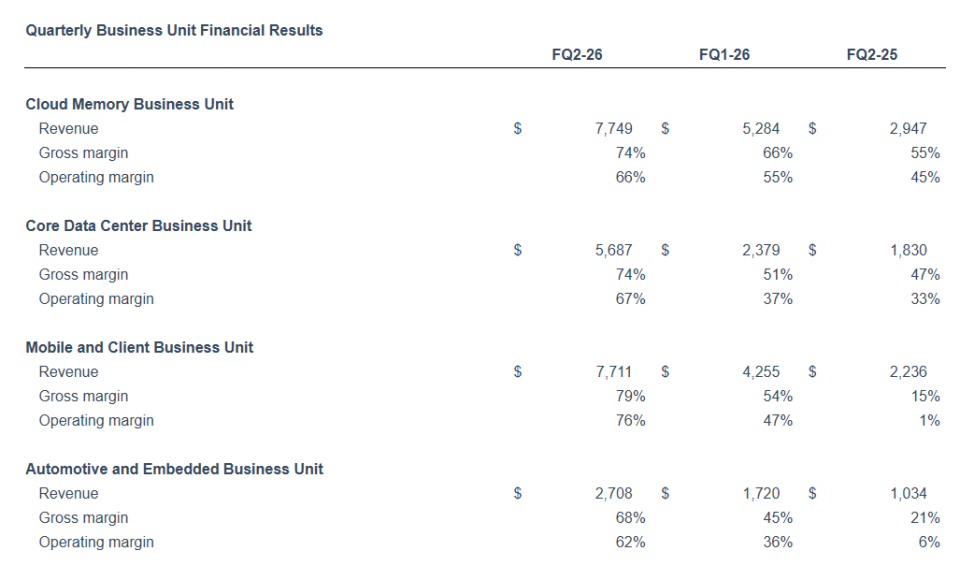Click Mobile and Client gross margin 79%

pos(630,397)
